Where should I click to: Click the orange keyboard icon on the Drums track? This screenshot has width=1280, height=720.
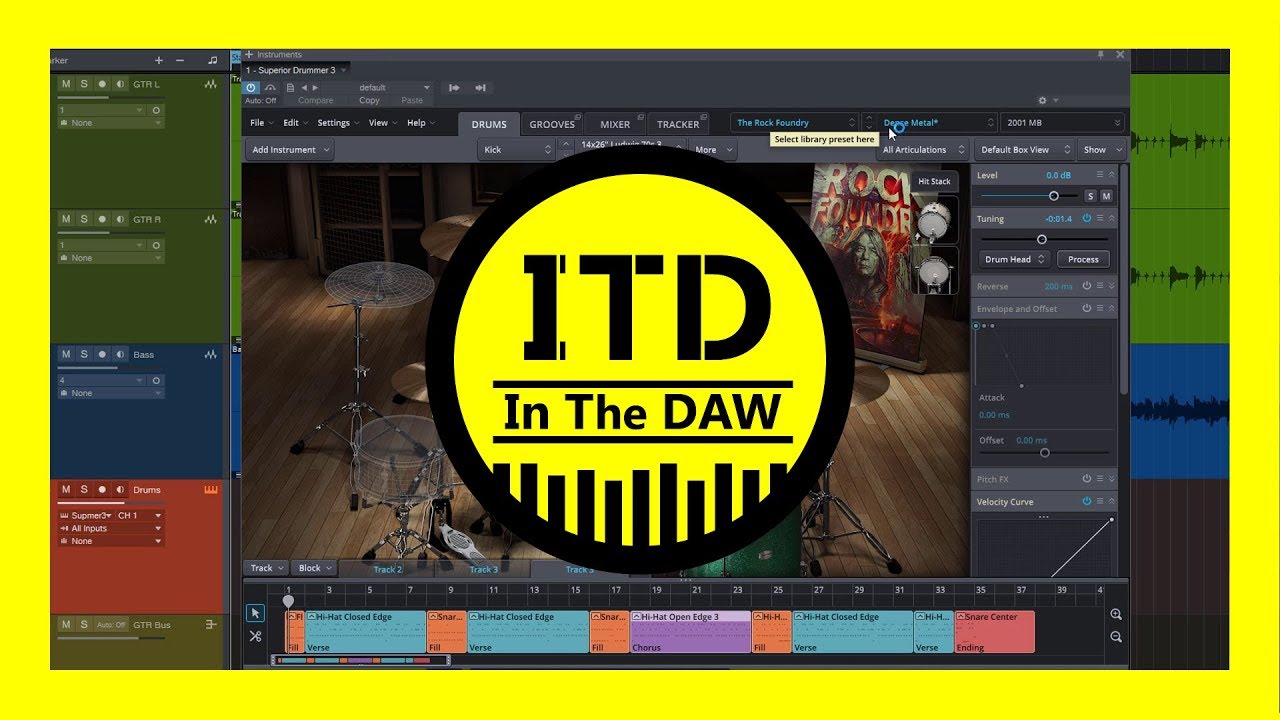tap(211, 490)
